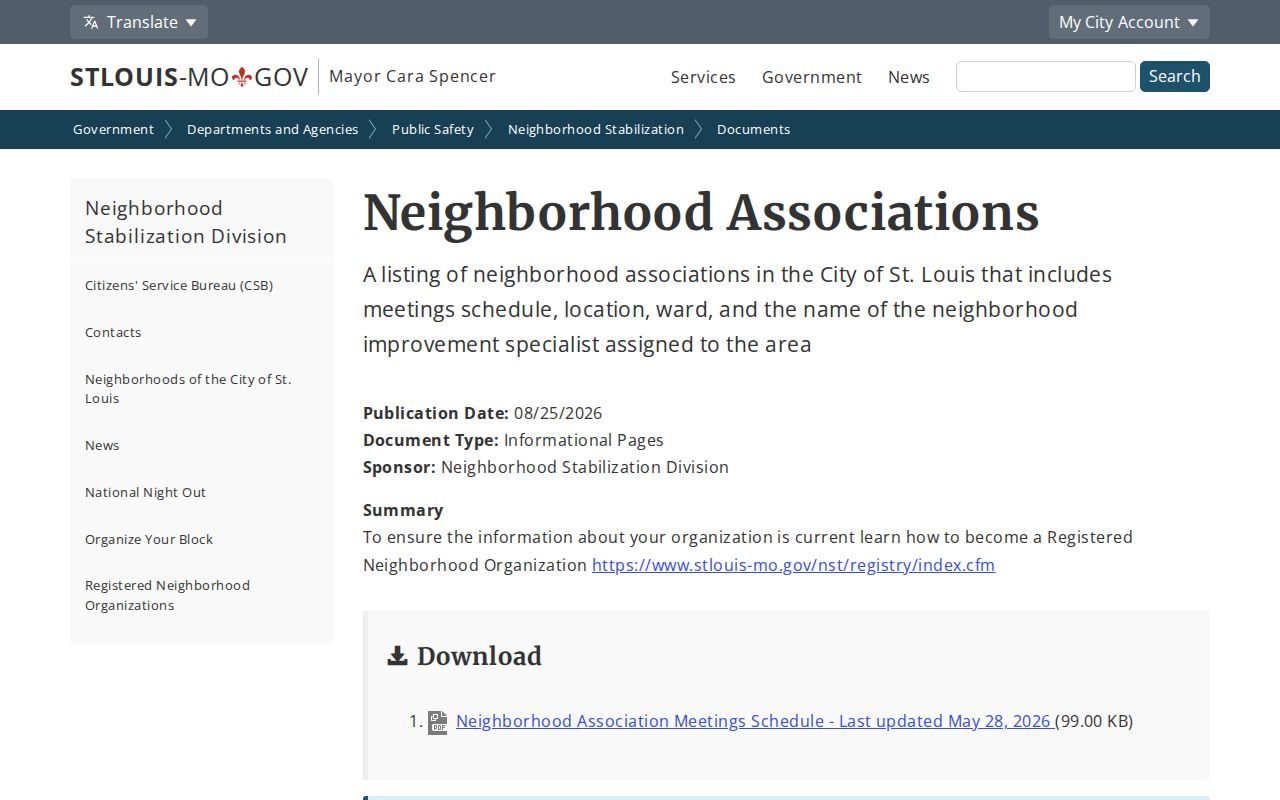This screenshot has height=800, width=1280.
Task: Click the Search button
Action: tap(1175, 76)
